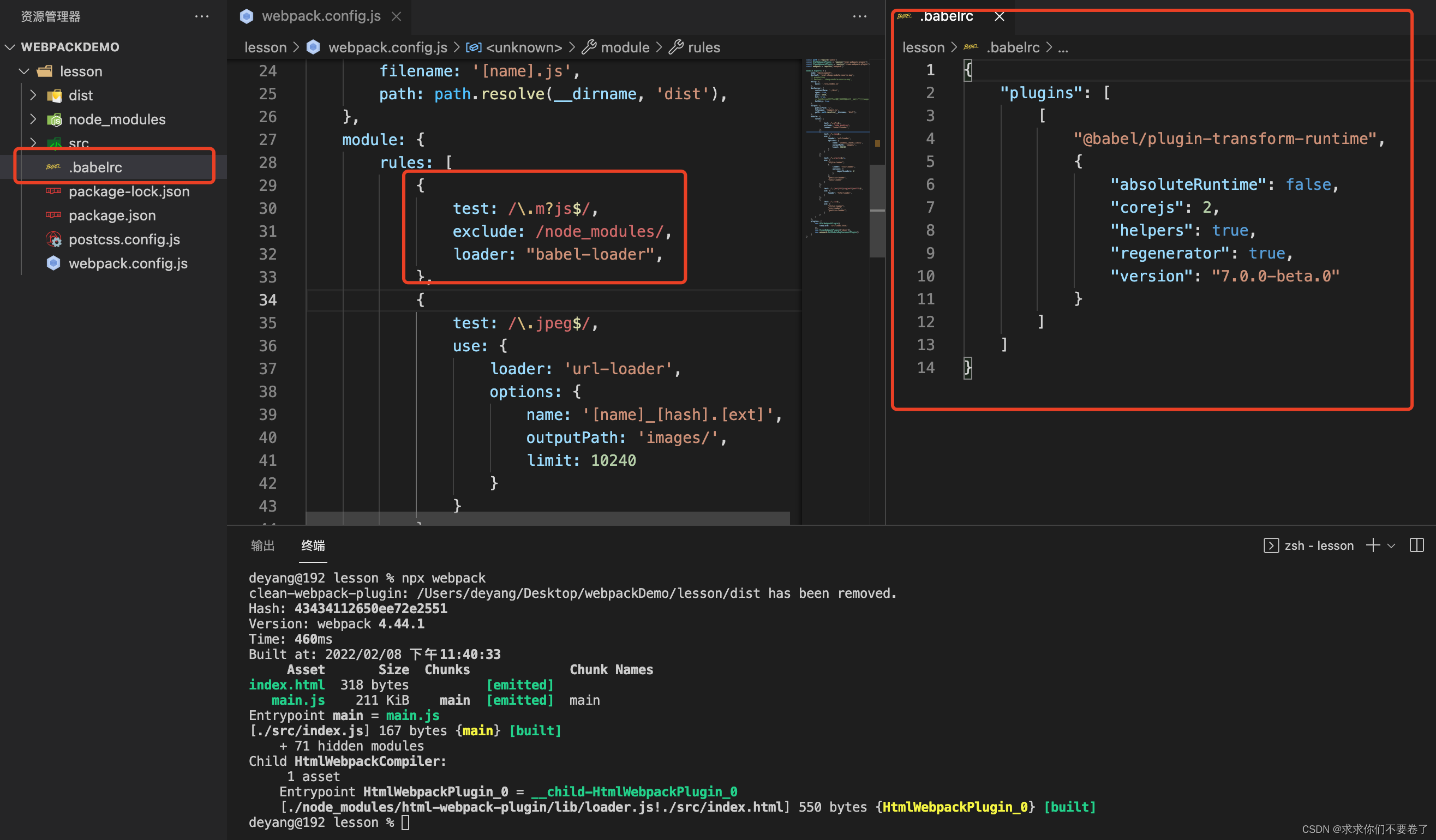Open package.json from the explorer

coord(112,215)
